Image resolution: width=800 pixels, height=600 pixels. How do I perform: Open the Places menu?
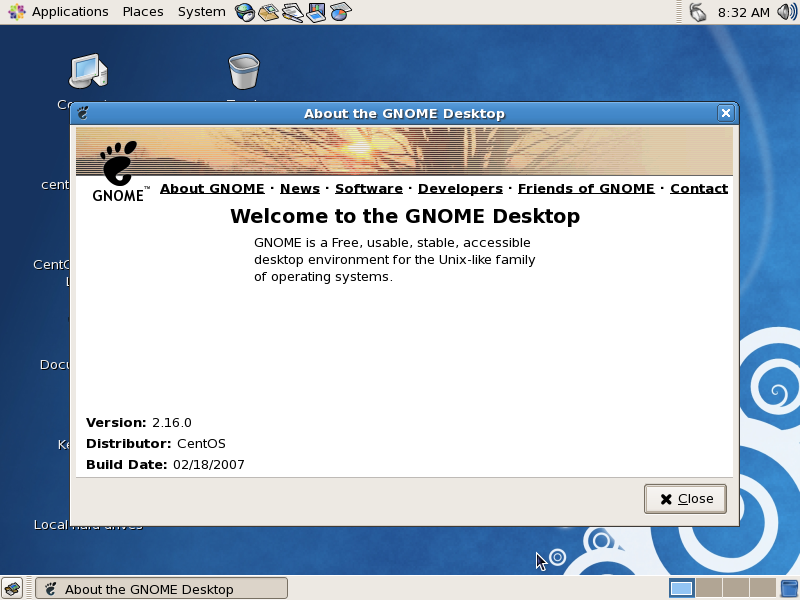pos(142,11)
